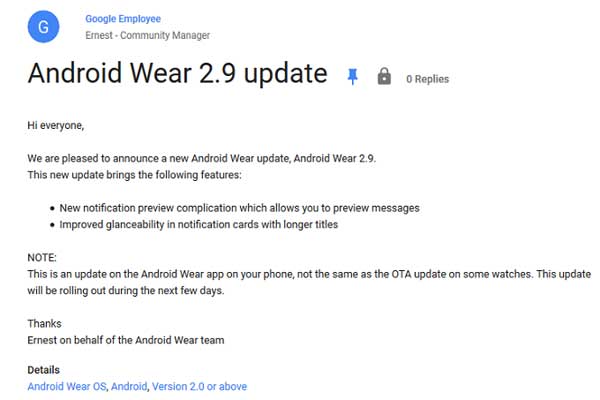Screen dimensions: 600x400
Task: Open the Google Employee profile link
Action: click(x=122, y=19)
